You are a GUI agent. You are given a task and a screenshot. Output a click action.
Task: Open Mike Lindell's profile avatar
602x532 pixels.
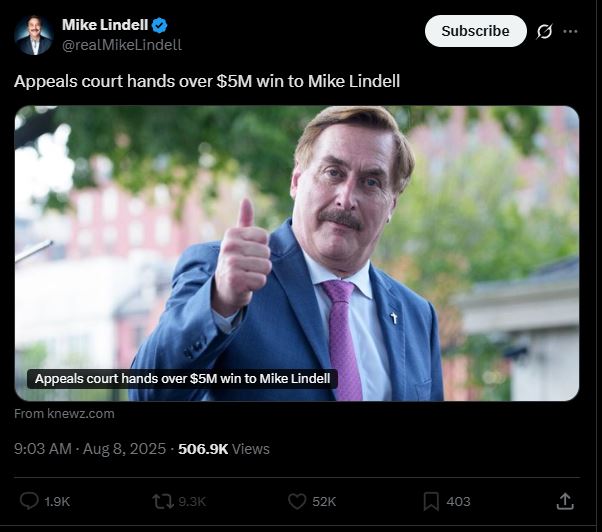34,35
